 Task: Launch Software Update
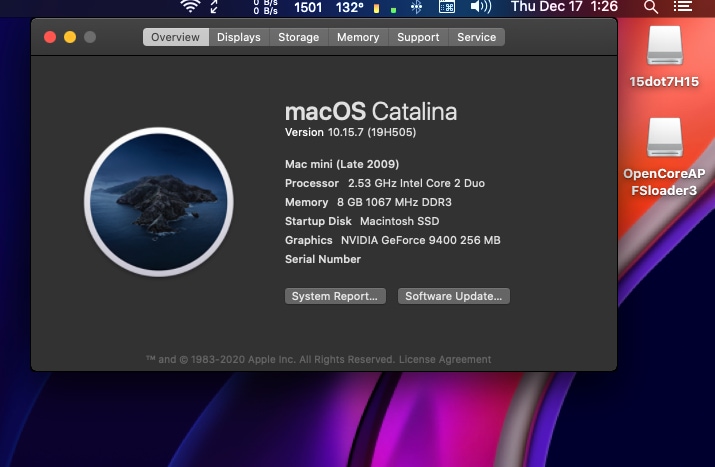pyautogui.click(x=454, y=296)
